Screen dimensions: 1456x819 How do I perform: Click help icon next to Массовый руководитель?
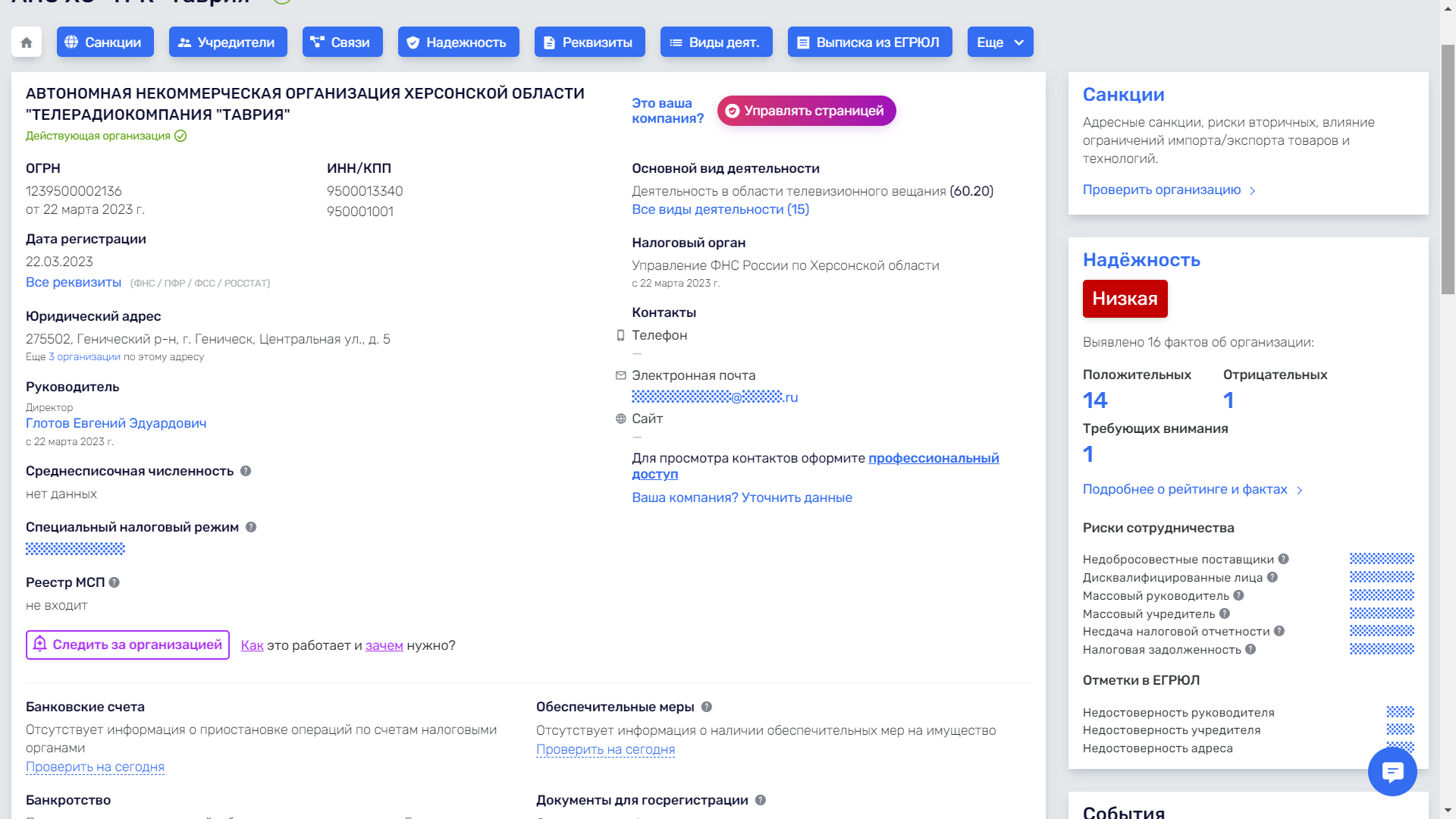coord(1238,595)
